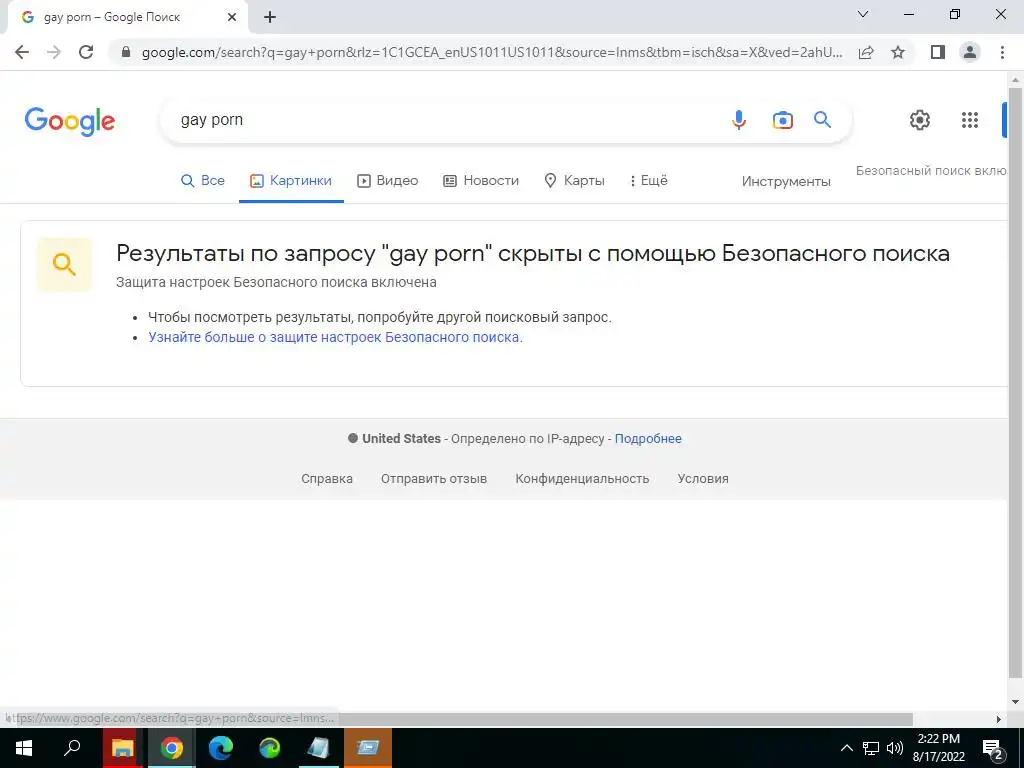Screen dimensions: 1024x768
Task: Expand the Ещё menu
Action: point(648,180)
